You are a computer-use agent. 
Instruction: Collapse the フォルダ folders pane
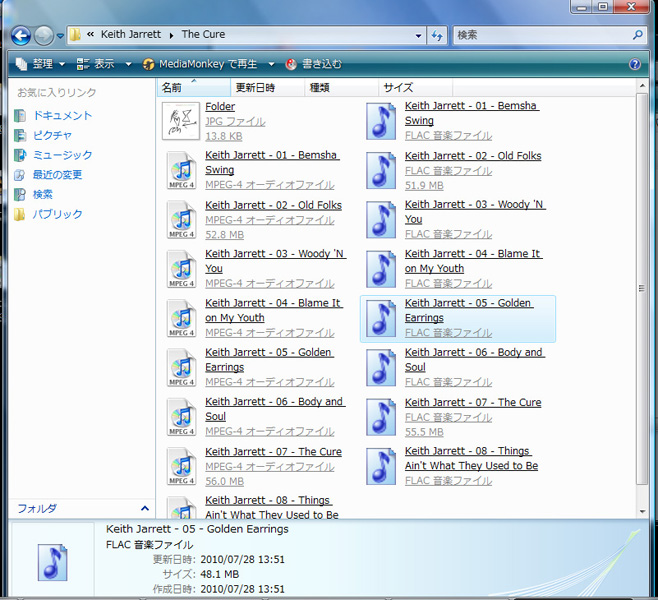pos(144,508)
